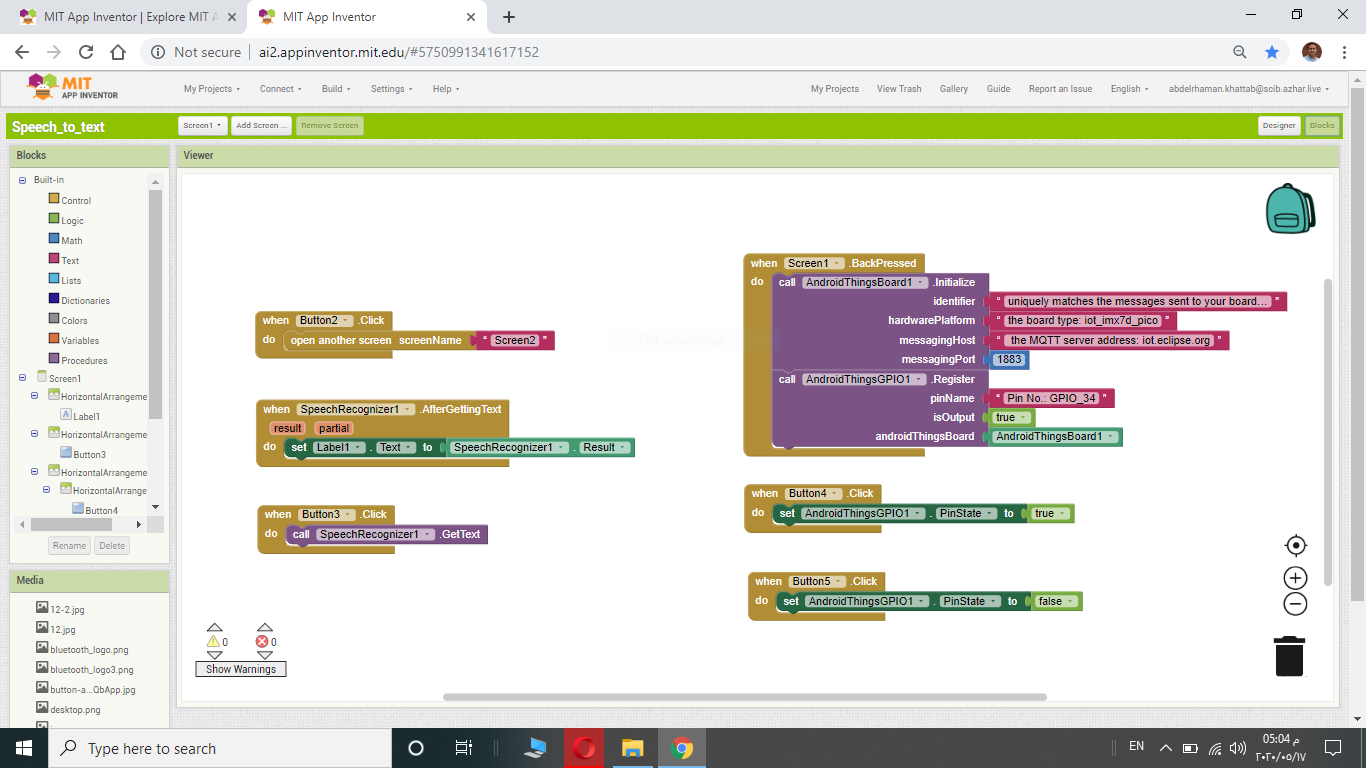Open Chrome's three-dot menu
Viewport: 1366px width, 768px height.
coord(1345,52)
